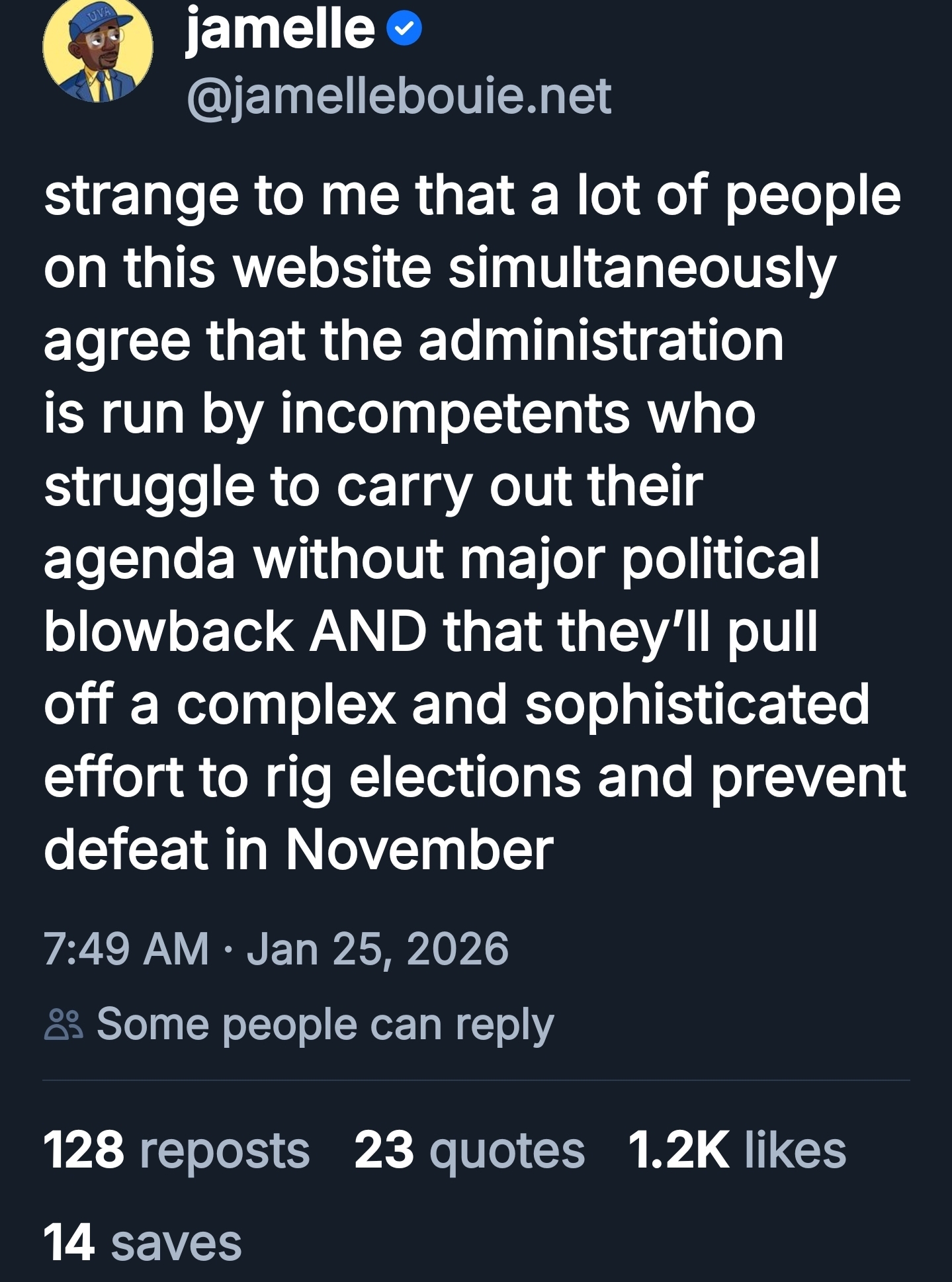This screenshot has height=1282, width=952.
Task: Click the word sophisticated in the post
Action: coord(697,705)
